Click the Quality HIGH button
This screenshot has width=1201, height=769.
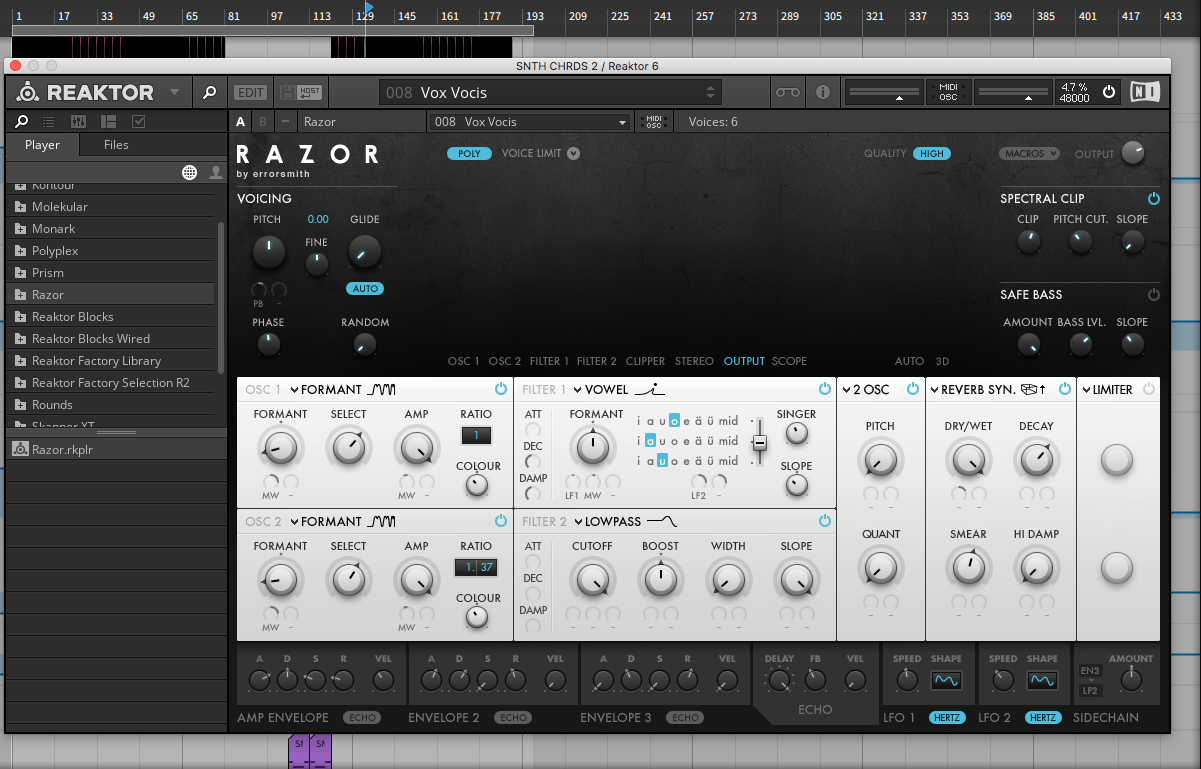(932, 154)
